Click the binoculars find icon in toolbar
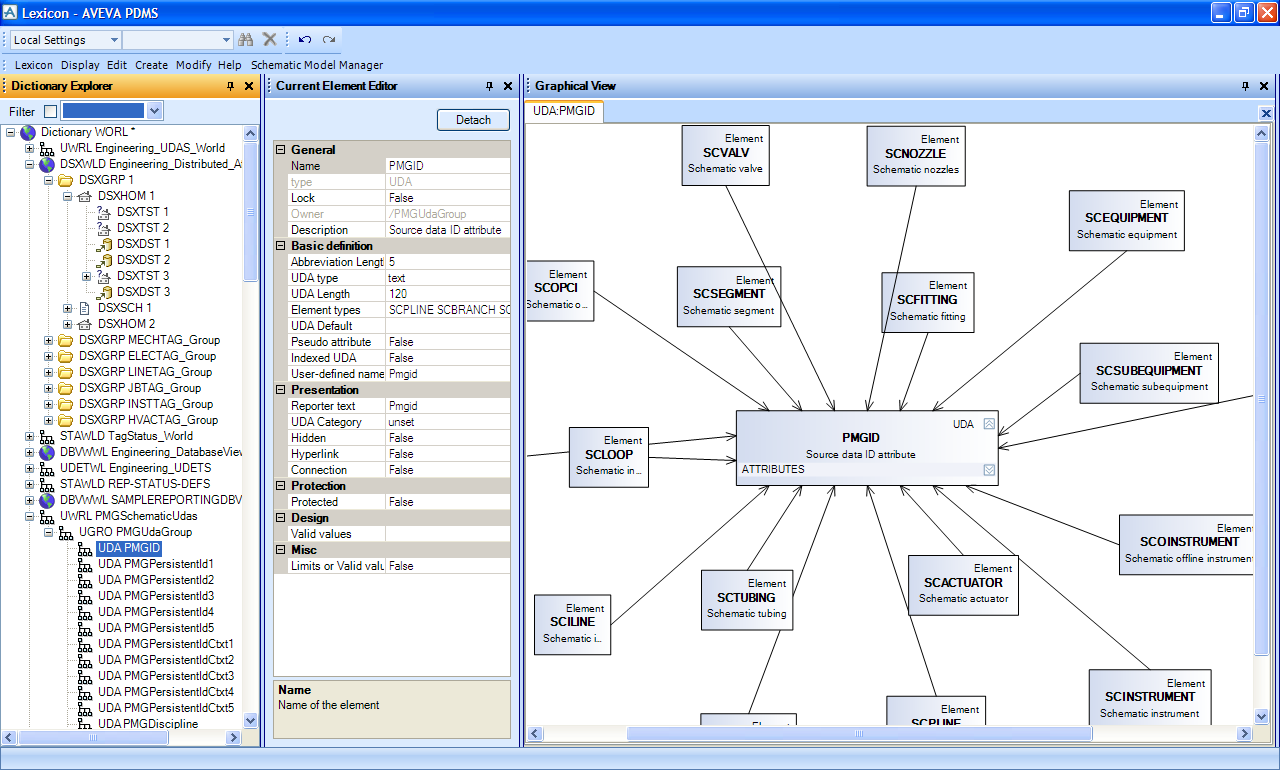1280x770 pixels. (x=246, y=40)
